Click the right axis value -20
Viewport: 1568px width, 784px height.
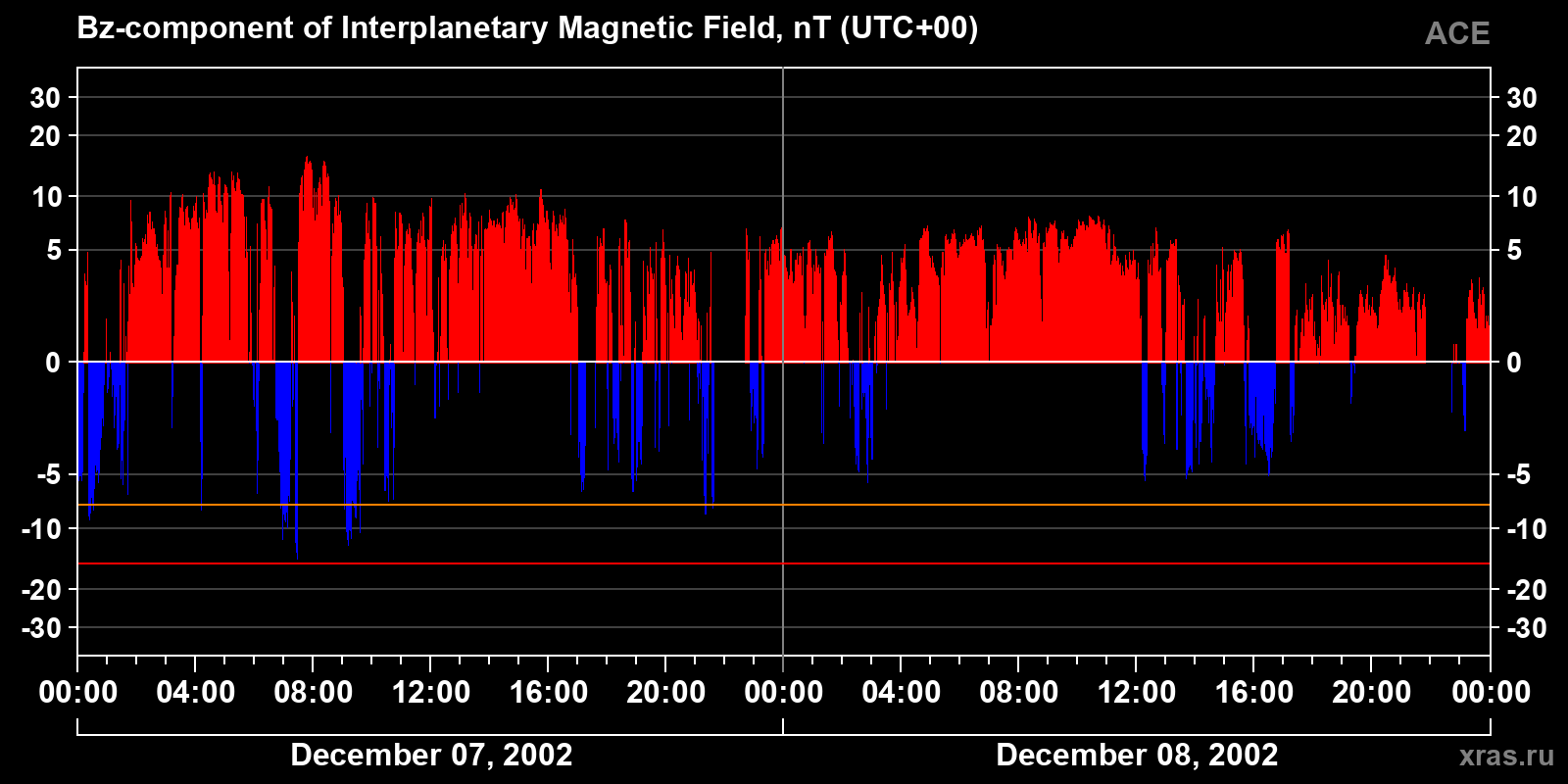tap(1526, 590)
